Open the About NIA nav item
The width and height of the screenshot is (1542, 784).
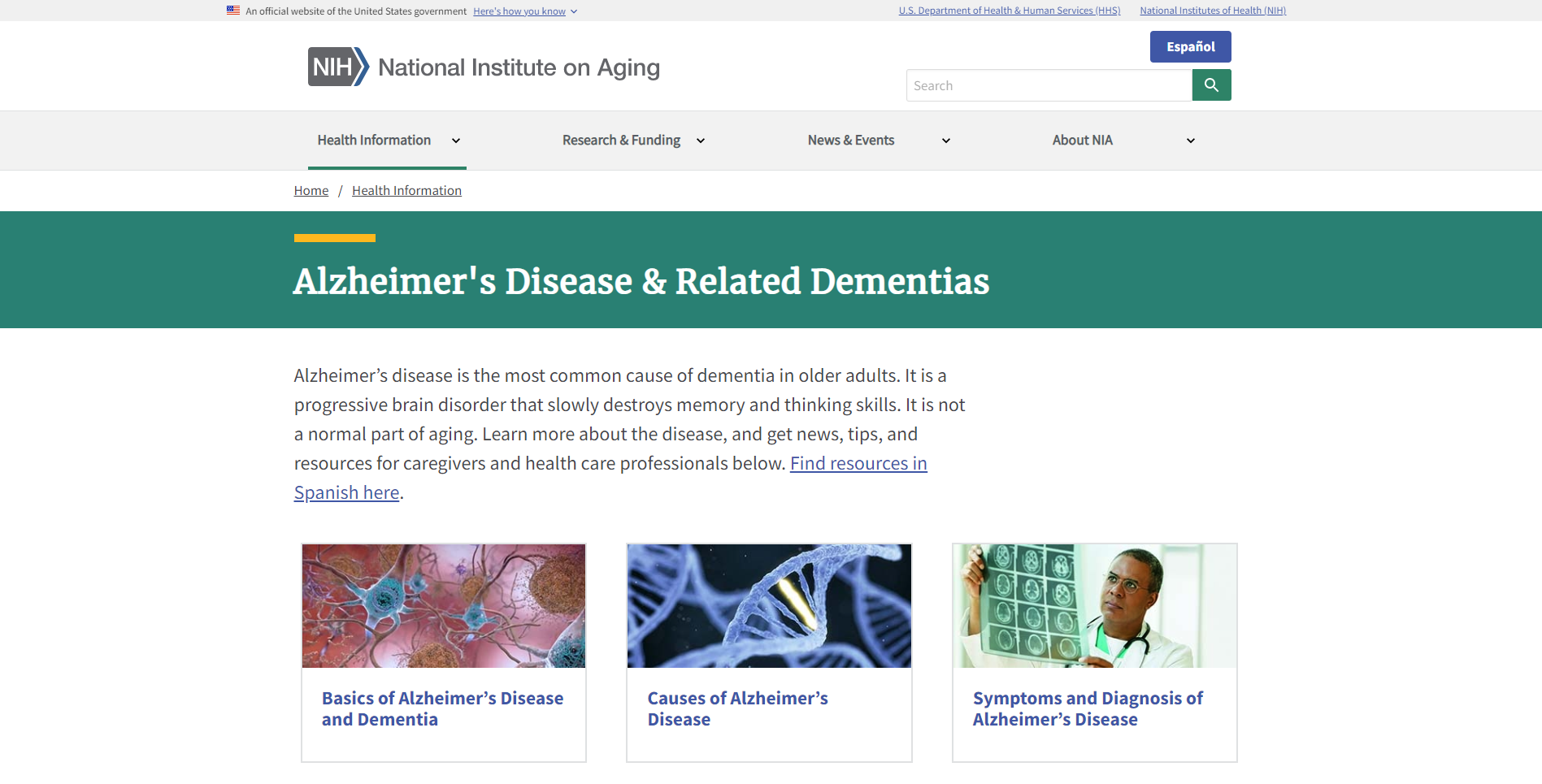1082,140
